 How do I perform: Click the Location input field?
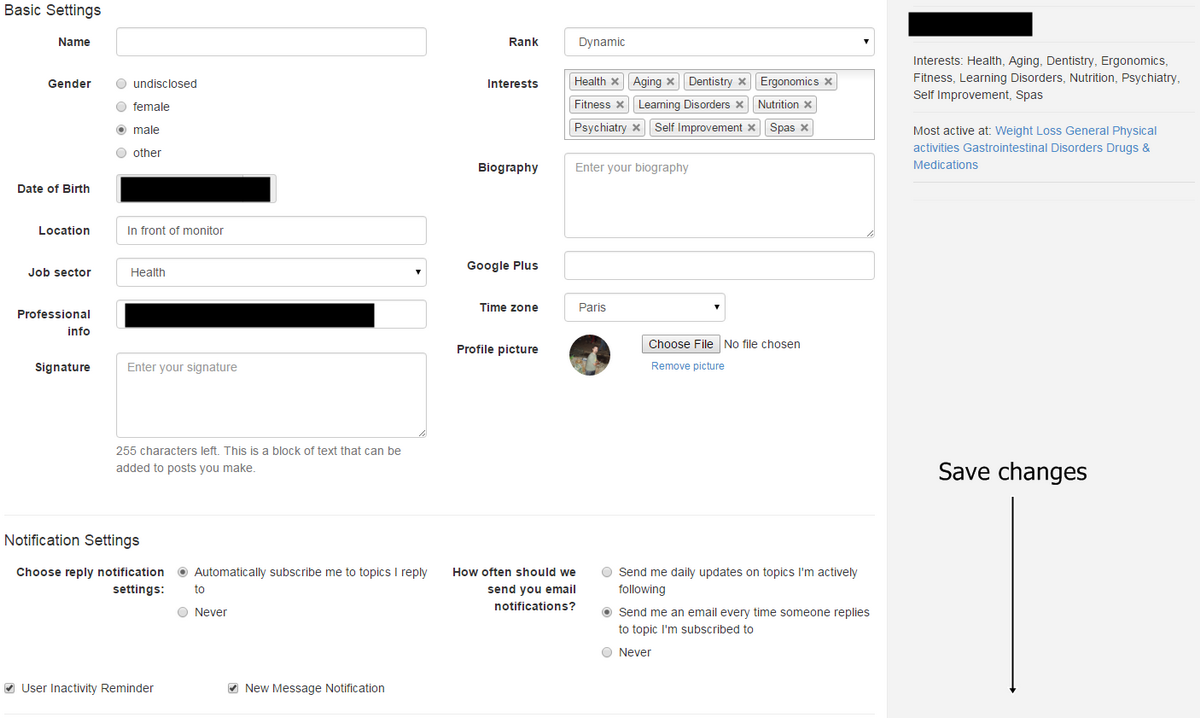tap(271, 230)
